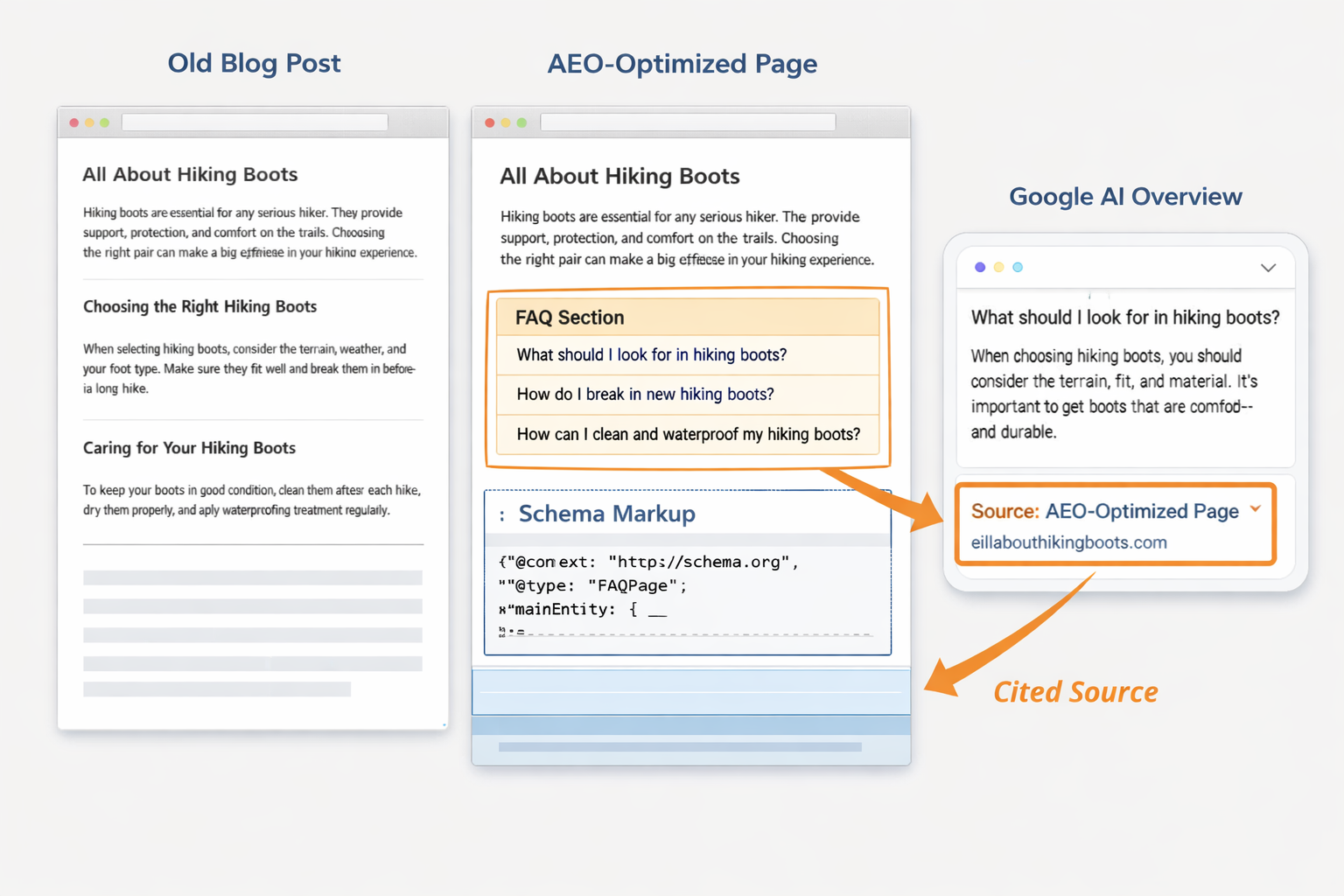Click the address bar in Old Blog Post window

(x=255, y=122)
